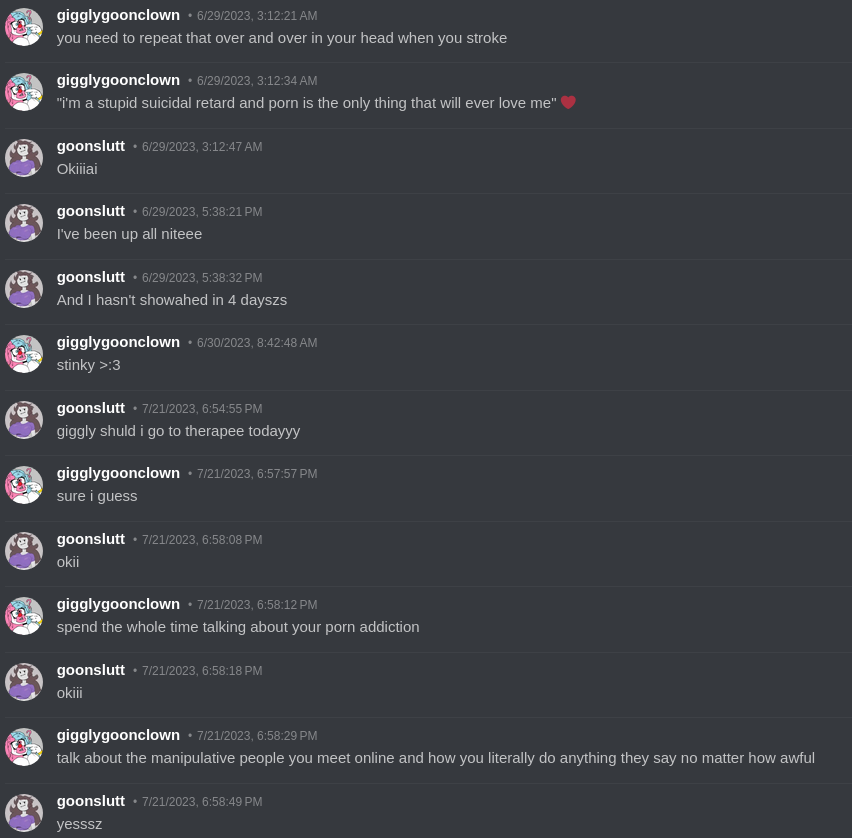The image size is (852, 838).
Task: Click the avatar beside the 6:58:08 PM 'okii' message
Action: pos(24,551)
